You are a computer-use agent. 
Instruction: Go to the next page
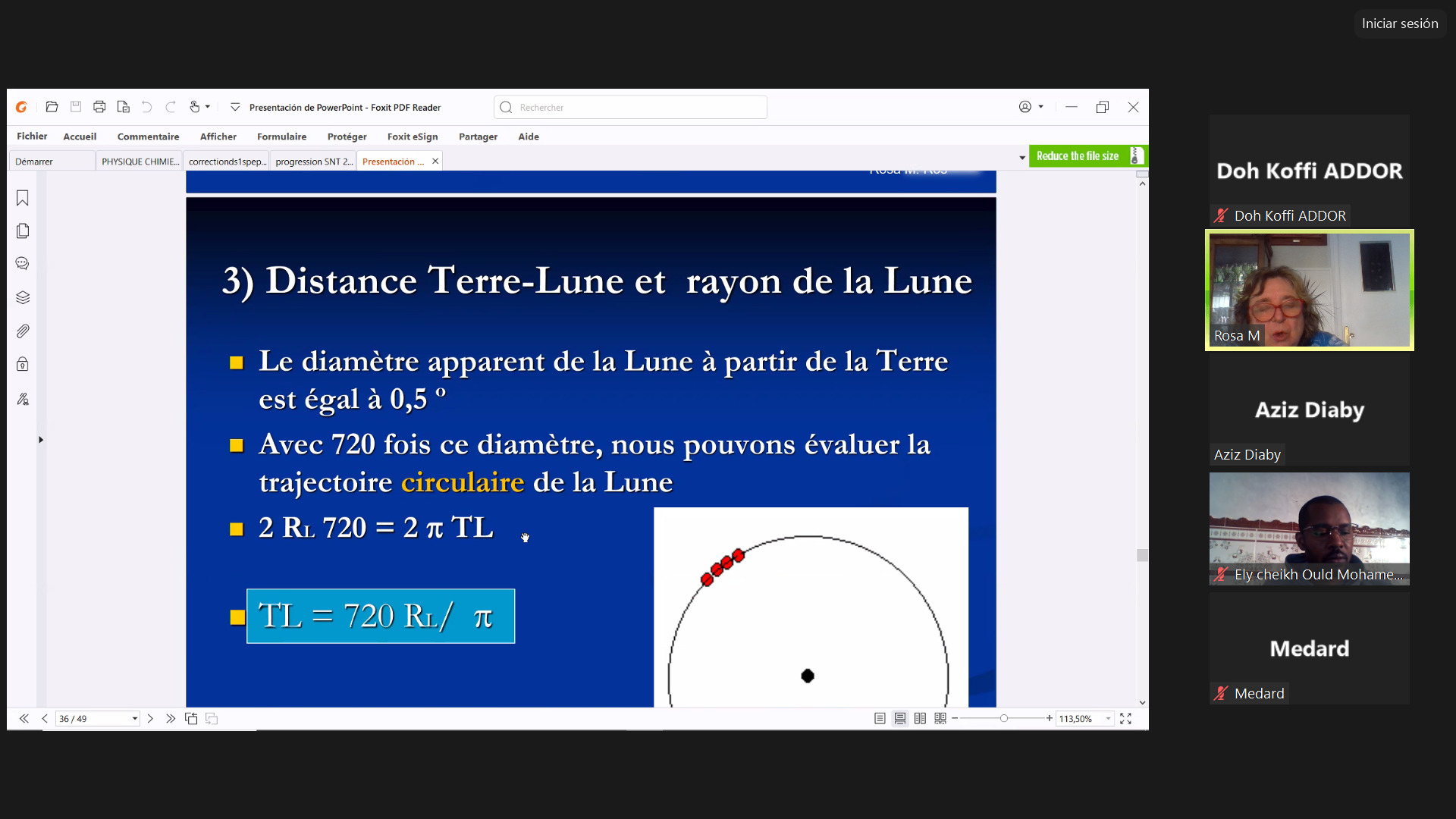pos(150,718)
